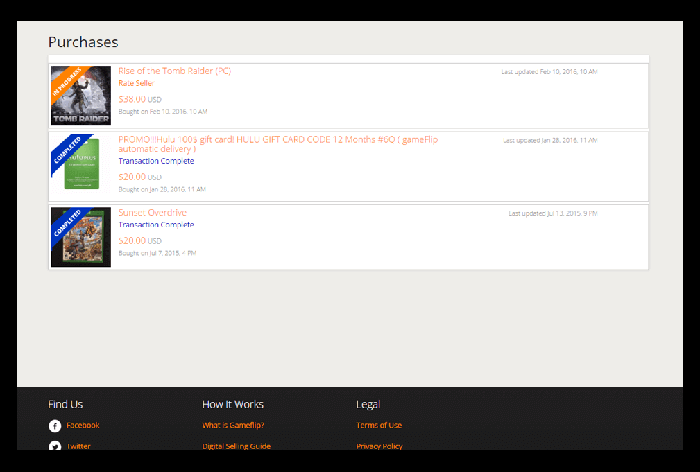This screenshot has height=472, width=700.
Task: Open the Sunset Overdrive purchase title
Action: pyautogui.click(x=152, y=213)
